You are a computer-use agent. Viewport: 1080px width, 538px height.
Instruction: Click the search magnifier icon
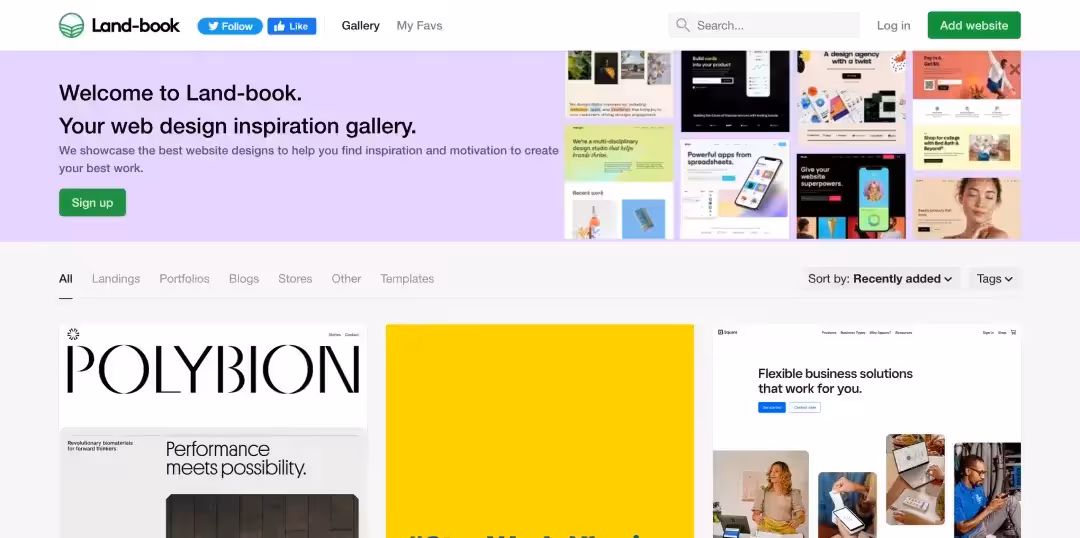(x=683, y=25)
